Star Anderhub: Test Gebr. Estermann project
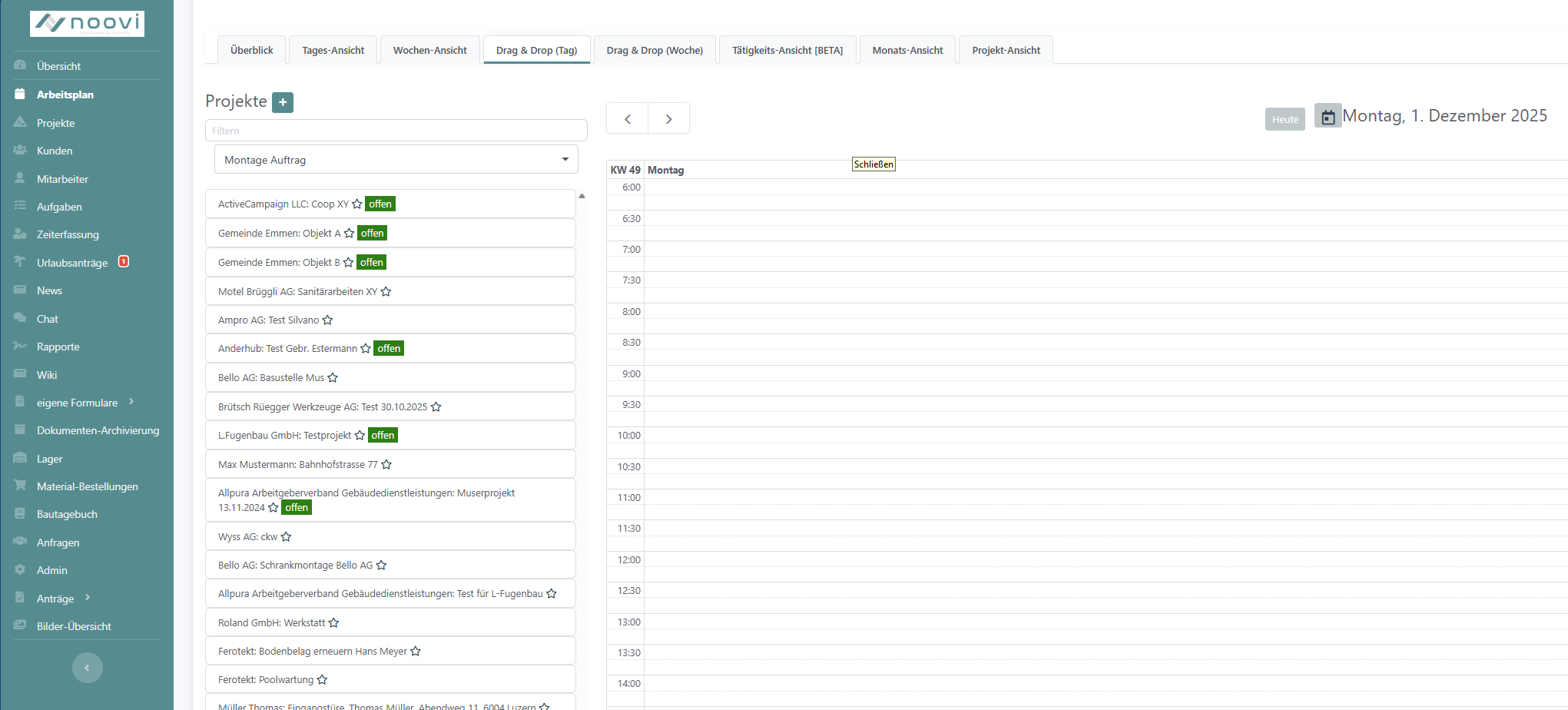1568x710 pixels. tap(366, 349)
